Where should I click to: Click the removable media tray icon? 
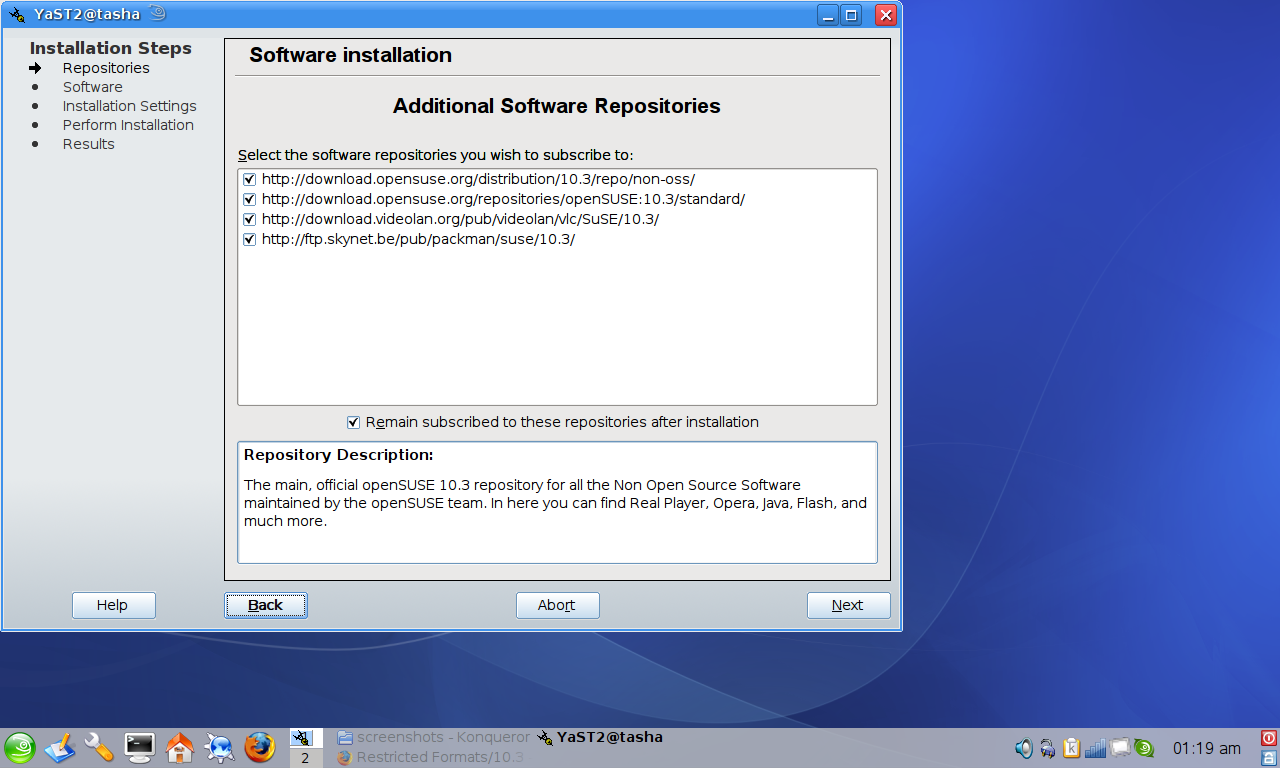click(x=1048, y=748)
